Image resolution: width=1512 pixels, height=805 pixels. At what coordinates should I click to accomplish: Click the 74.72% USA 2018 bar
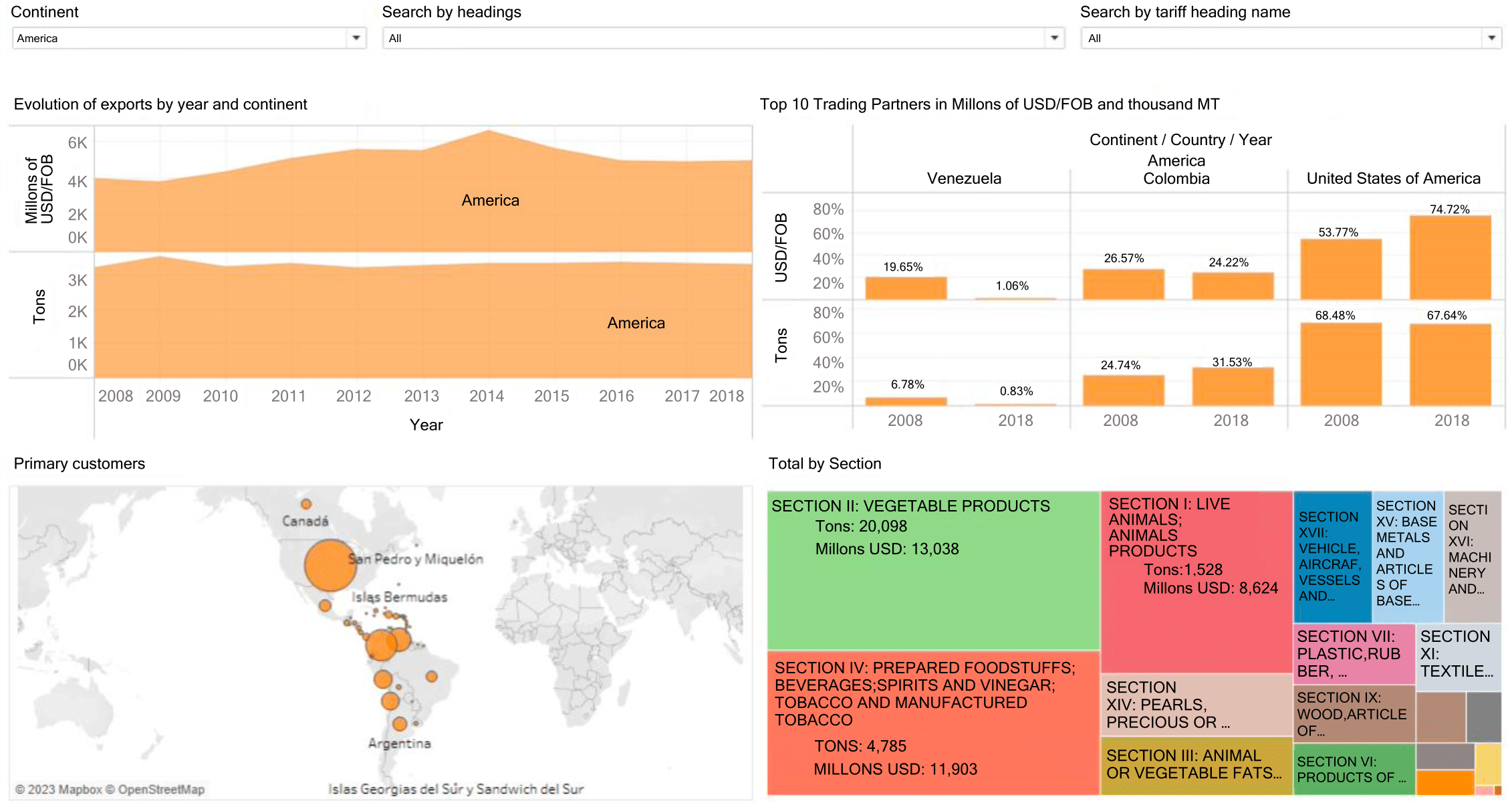click(1450, 257)
